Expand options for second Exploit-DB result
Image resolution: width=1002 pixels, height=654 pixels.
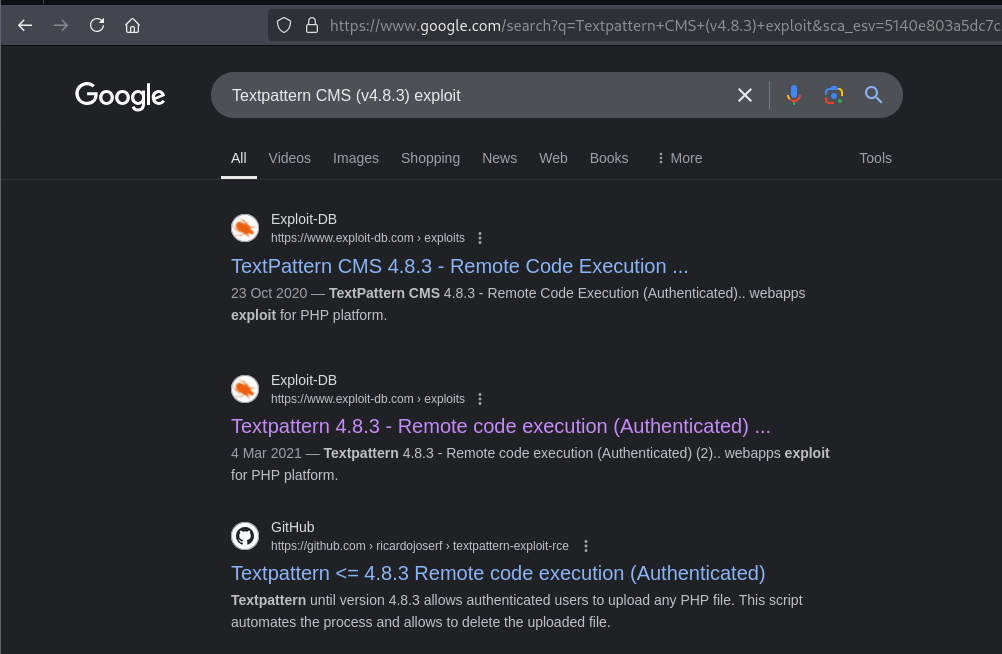[480, 399]
